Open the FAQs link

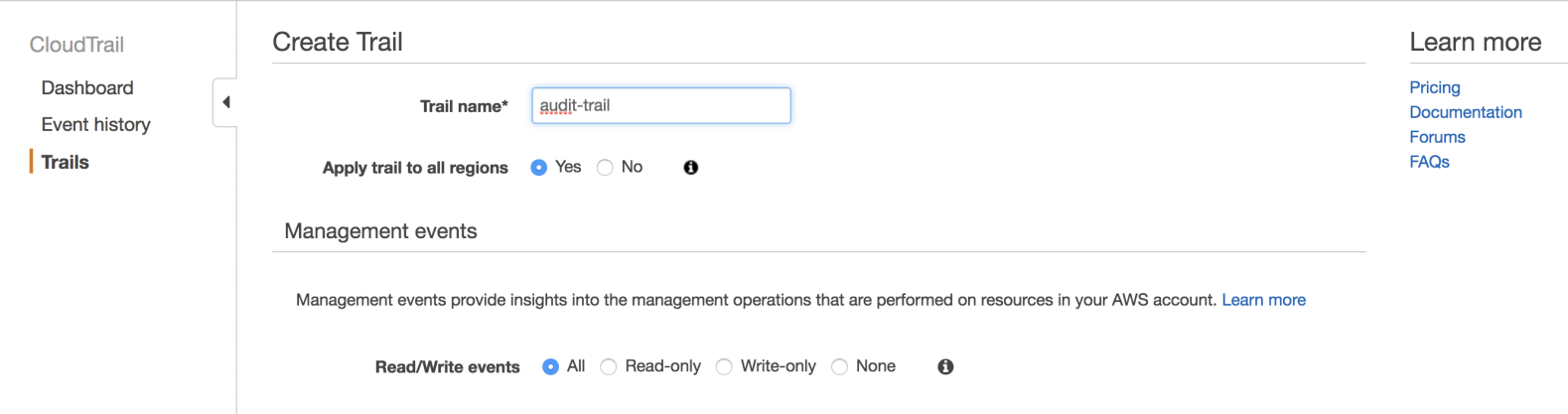click(1429, 162)
